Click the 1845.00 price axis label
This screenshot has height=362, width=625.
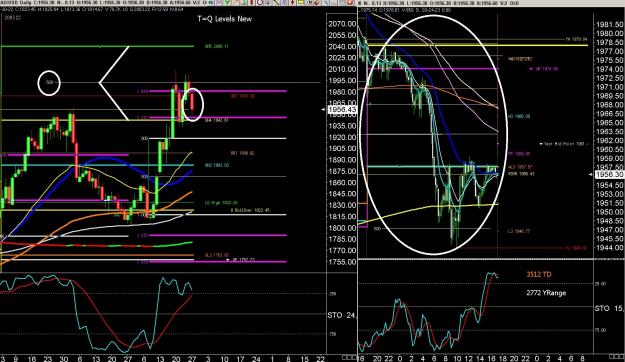pyautogui.click(x=342, y=194)
